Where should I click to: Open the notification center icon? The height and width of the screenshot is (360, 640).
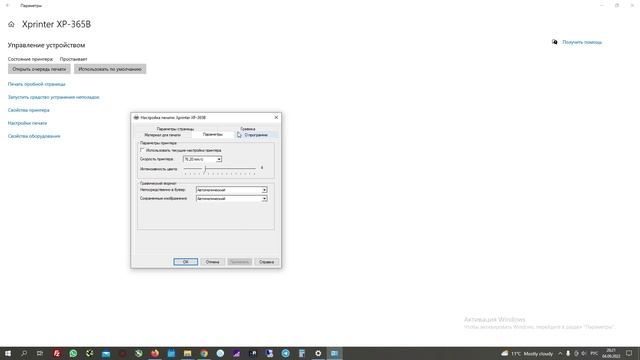629,353
